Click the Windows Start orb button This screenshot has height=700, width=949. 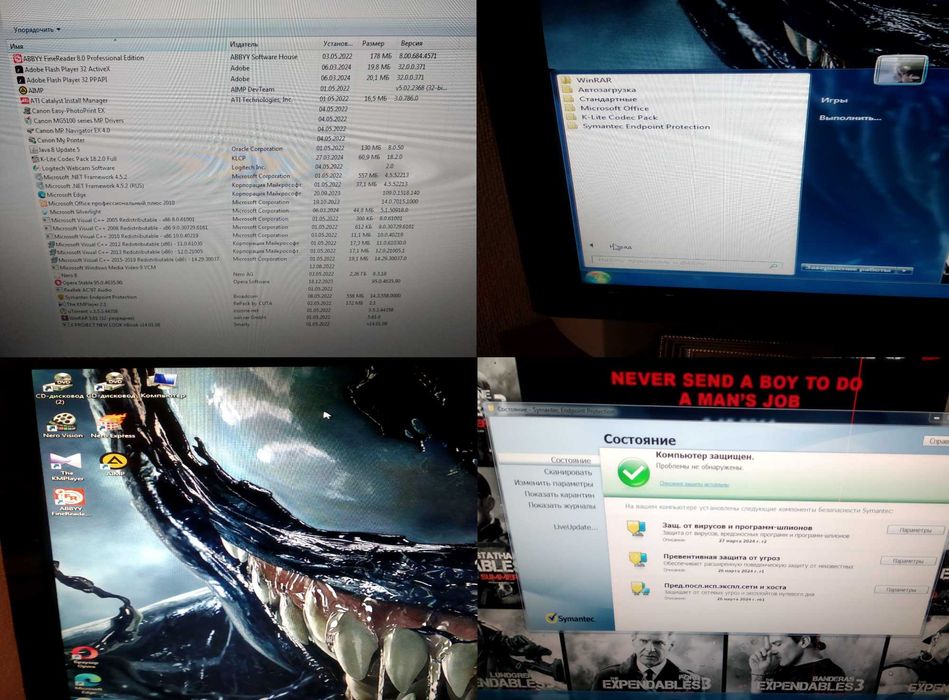tap(597, 277)
